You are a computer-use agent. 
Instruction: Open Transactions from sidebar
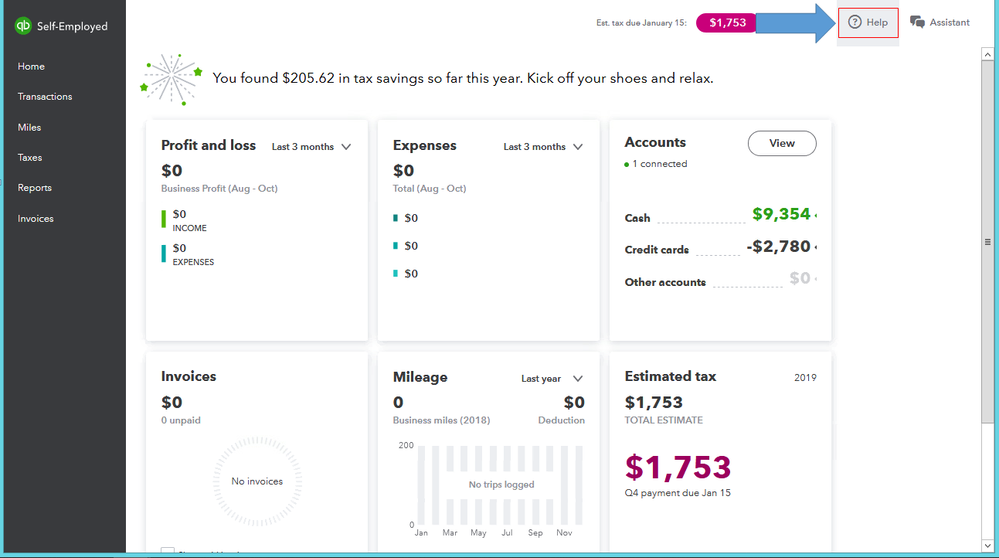pyautogui.click(x=45, y=97)
